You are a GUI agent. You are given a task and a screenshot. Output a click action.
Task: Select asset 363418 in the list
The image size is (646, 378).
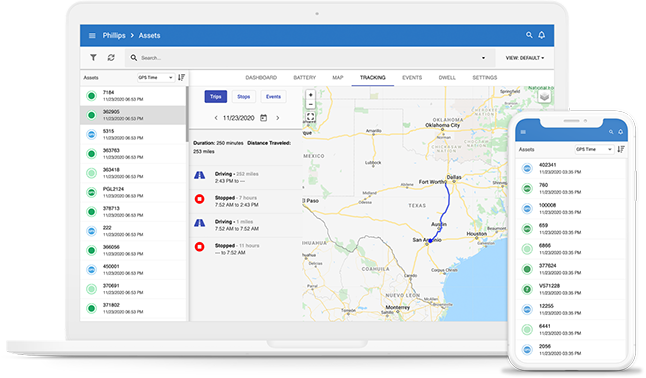[133, 173]
